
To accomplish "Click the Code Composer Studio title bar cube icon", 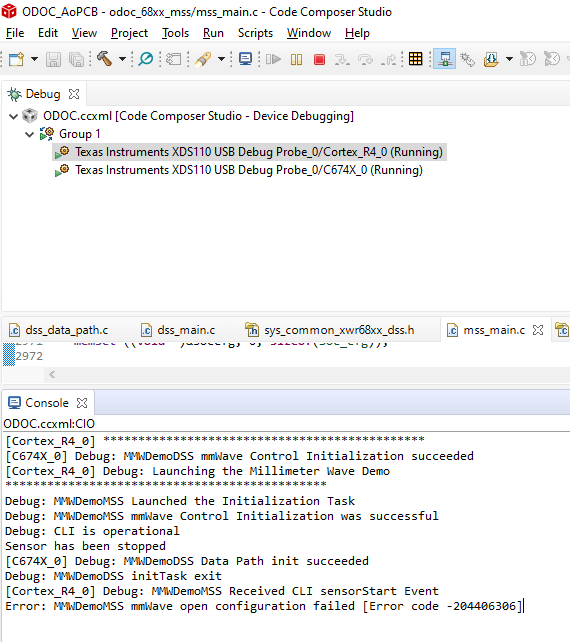I will (x=9, y=12).
